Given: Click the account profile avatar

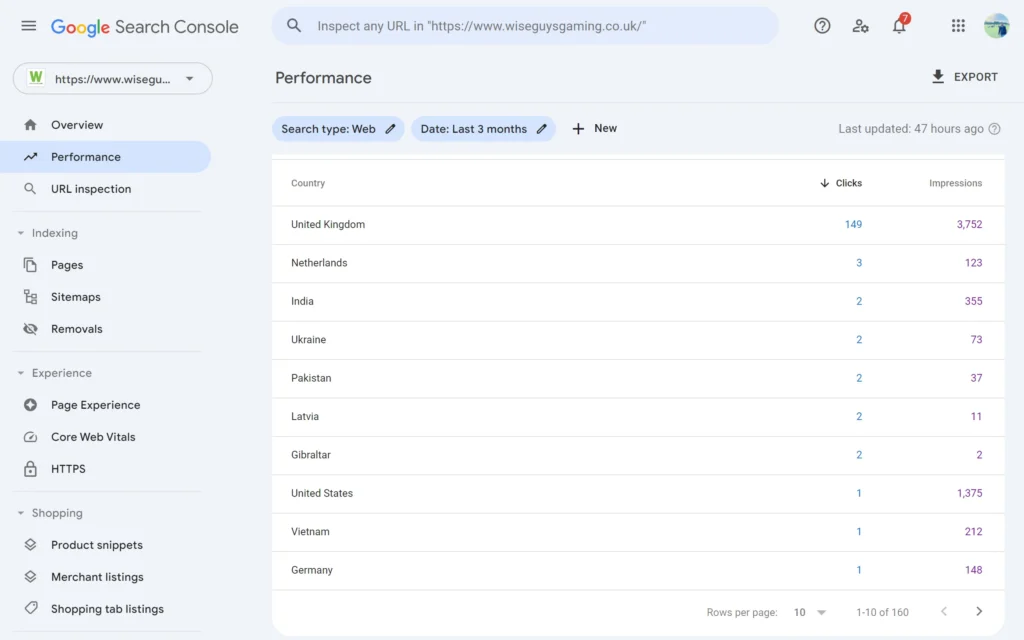Looking at the screenshot, I should coord(996,26).
